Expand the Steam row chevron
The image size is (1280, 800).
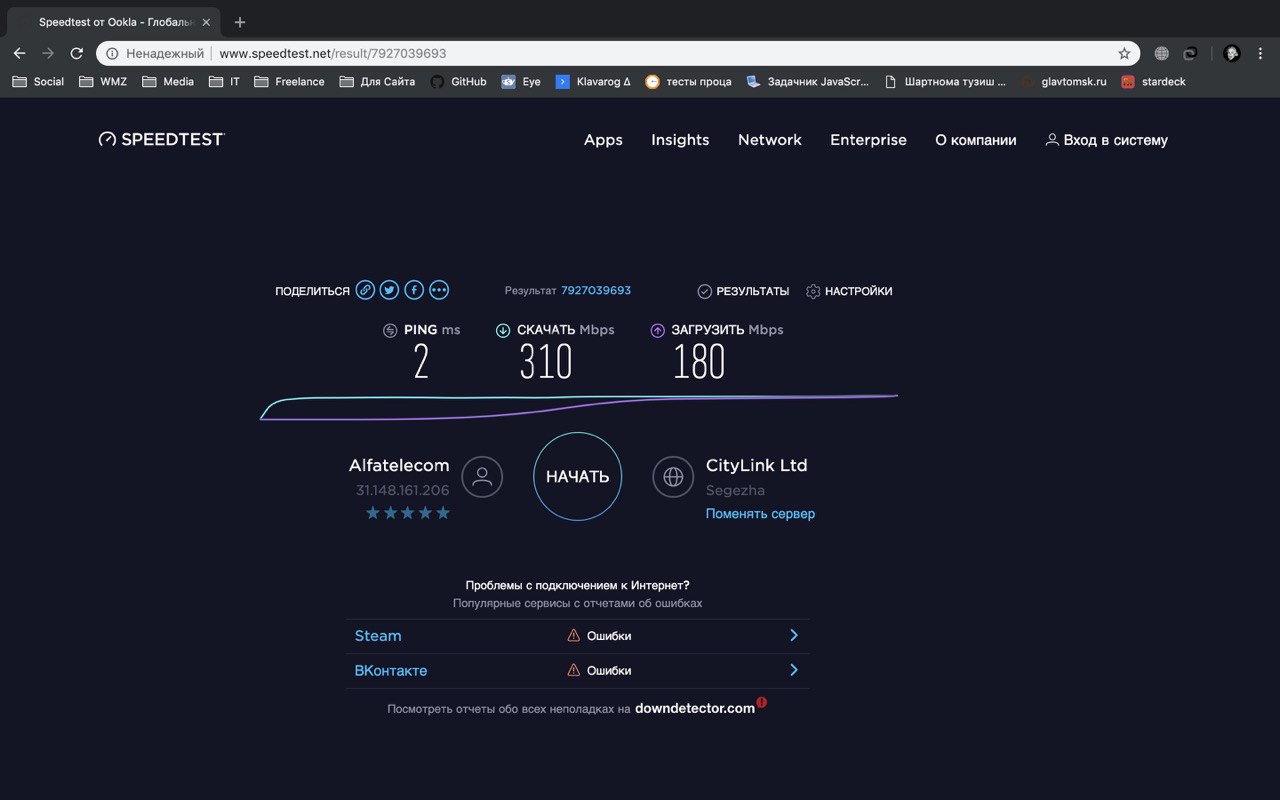(x=794, y=635)
